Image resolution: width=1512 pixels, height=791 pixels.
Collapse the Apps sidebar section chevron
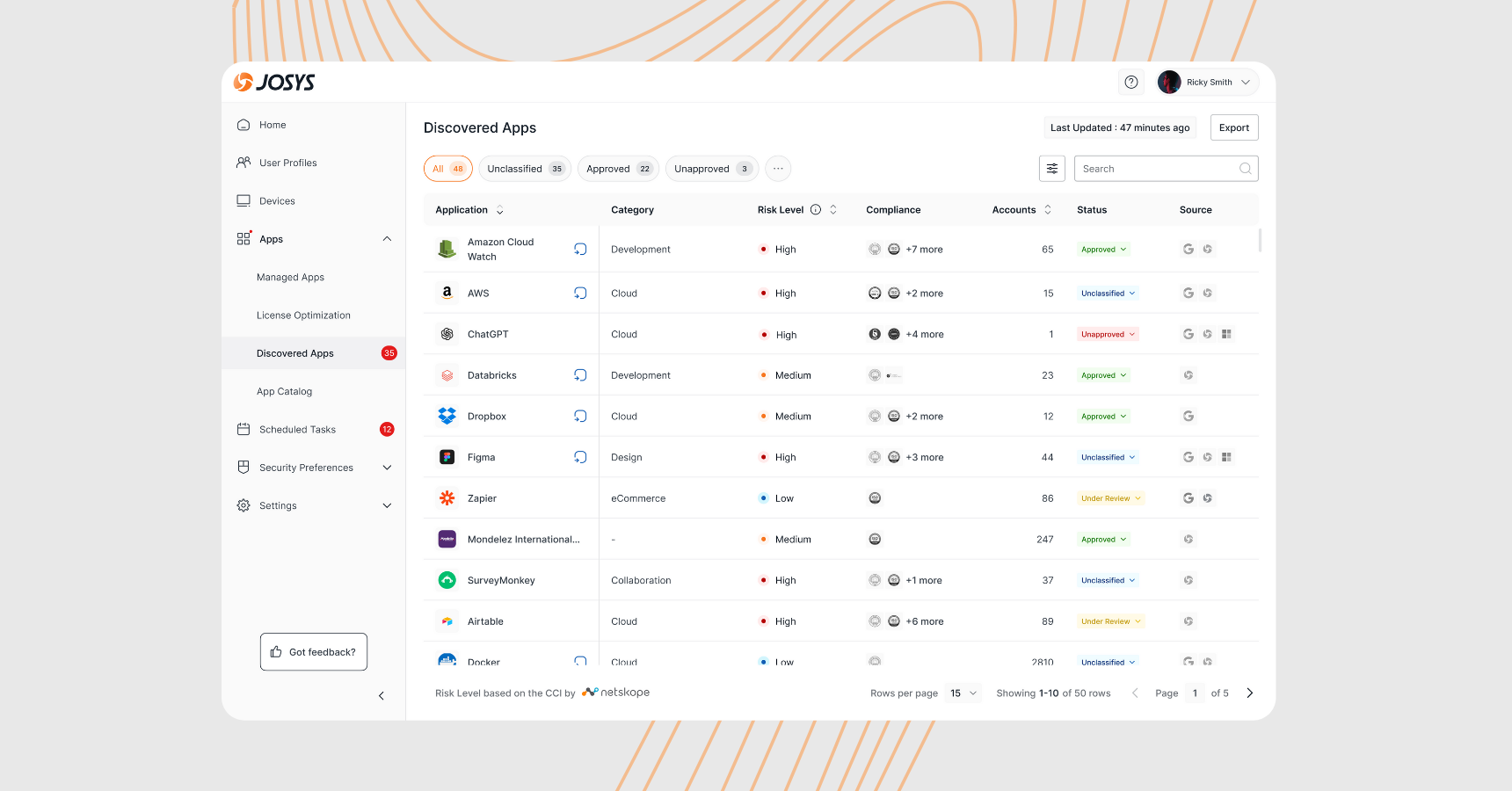(x=387, y=239)
